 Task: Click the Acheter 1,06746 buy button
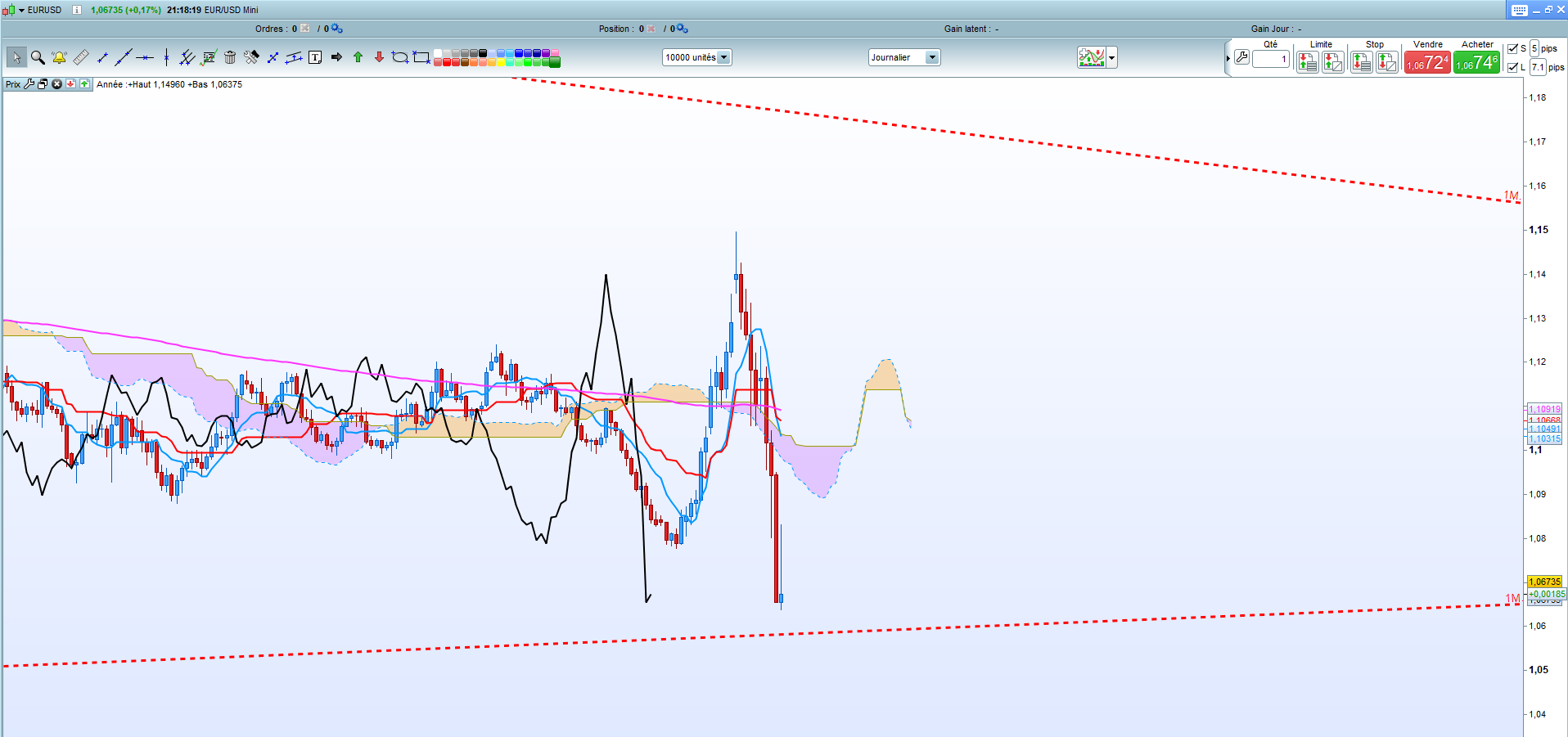(x=1476, y=62)
